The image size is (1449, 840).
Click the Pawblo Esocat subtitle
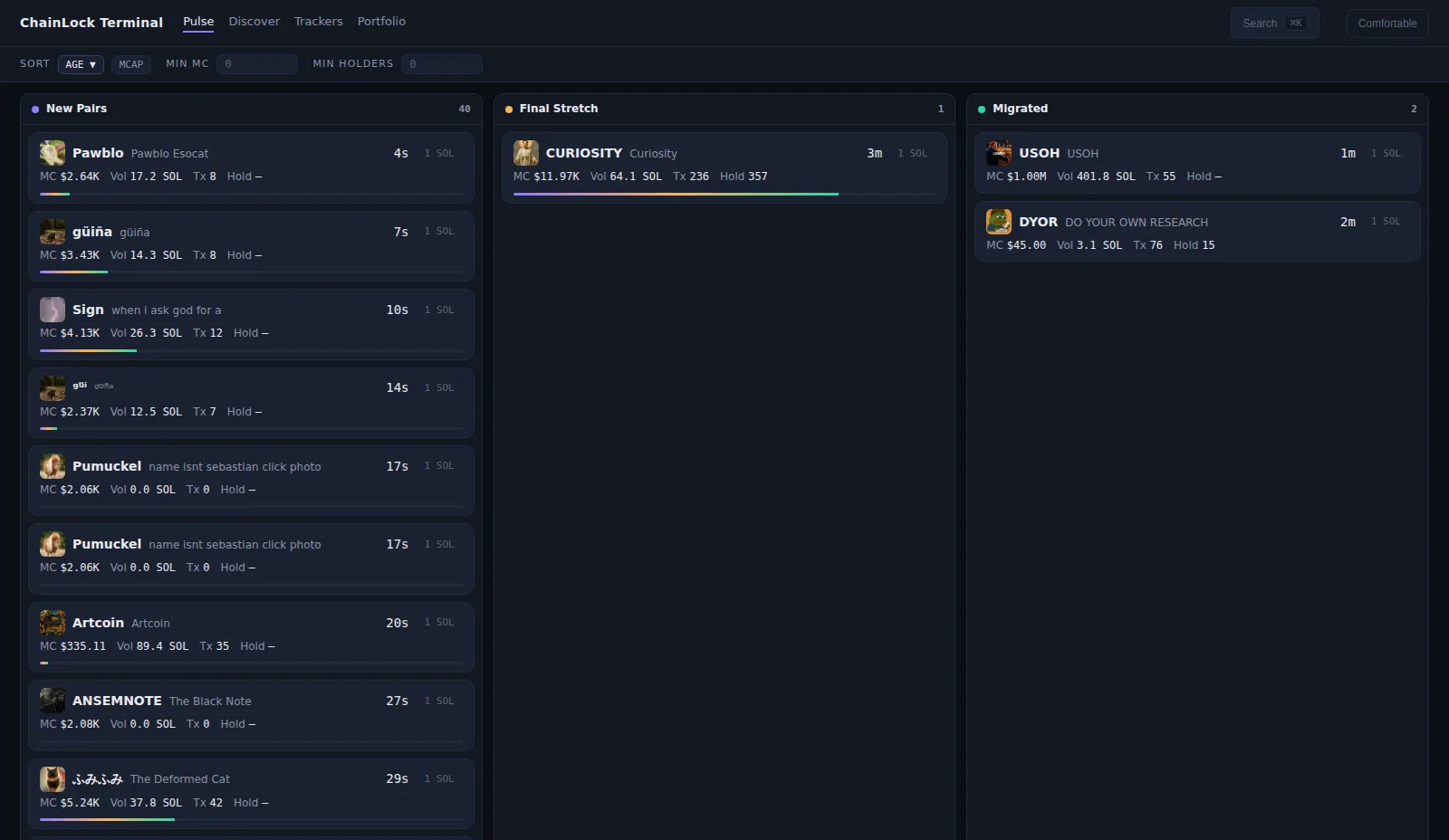pyautogui.click(x=169, y=154)
